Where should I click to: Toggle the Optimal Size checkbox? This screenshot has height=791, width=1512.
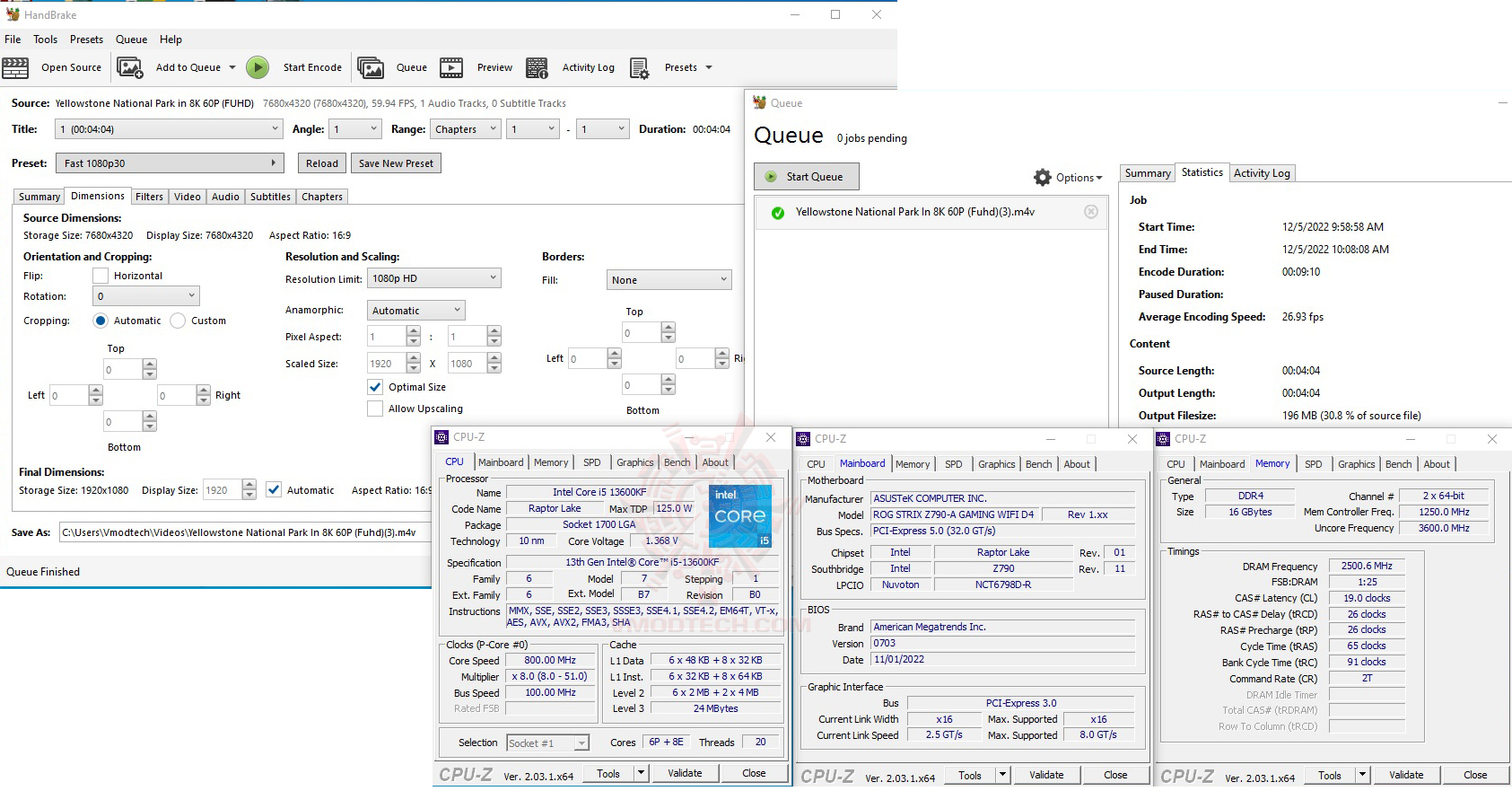pos(375,387)
